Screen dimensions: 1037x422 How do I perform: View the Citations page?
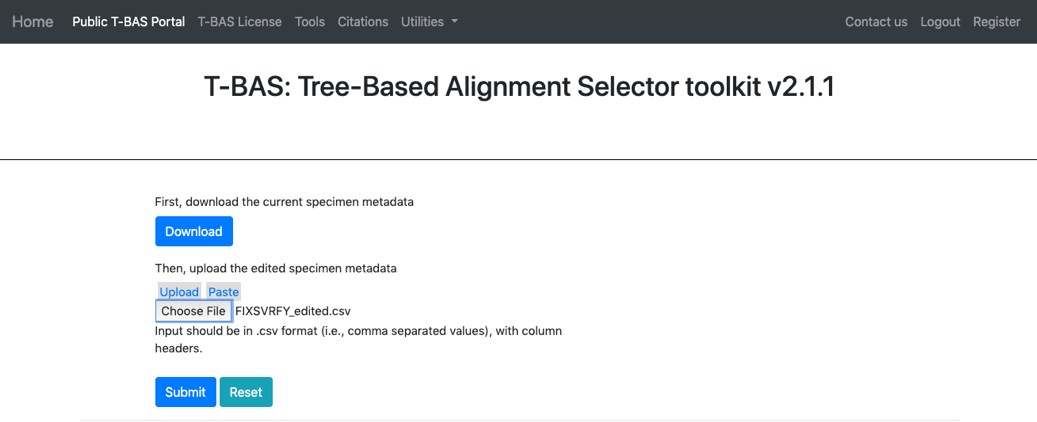click(x=362, y=22)
